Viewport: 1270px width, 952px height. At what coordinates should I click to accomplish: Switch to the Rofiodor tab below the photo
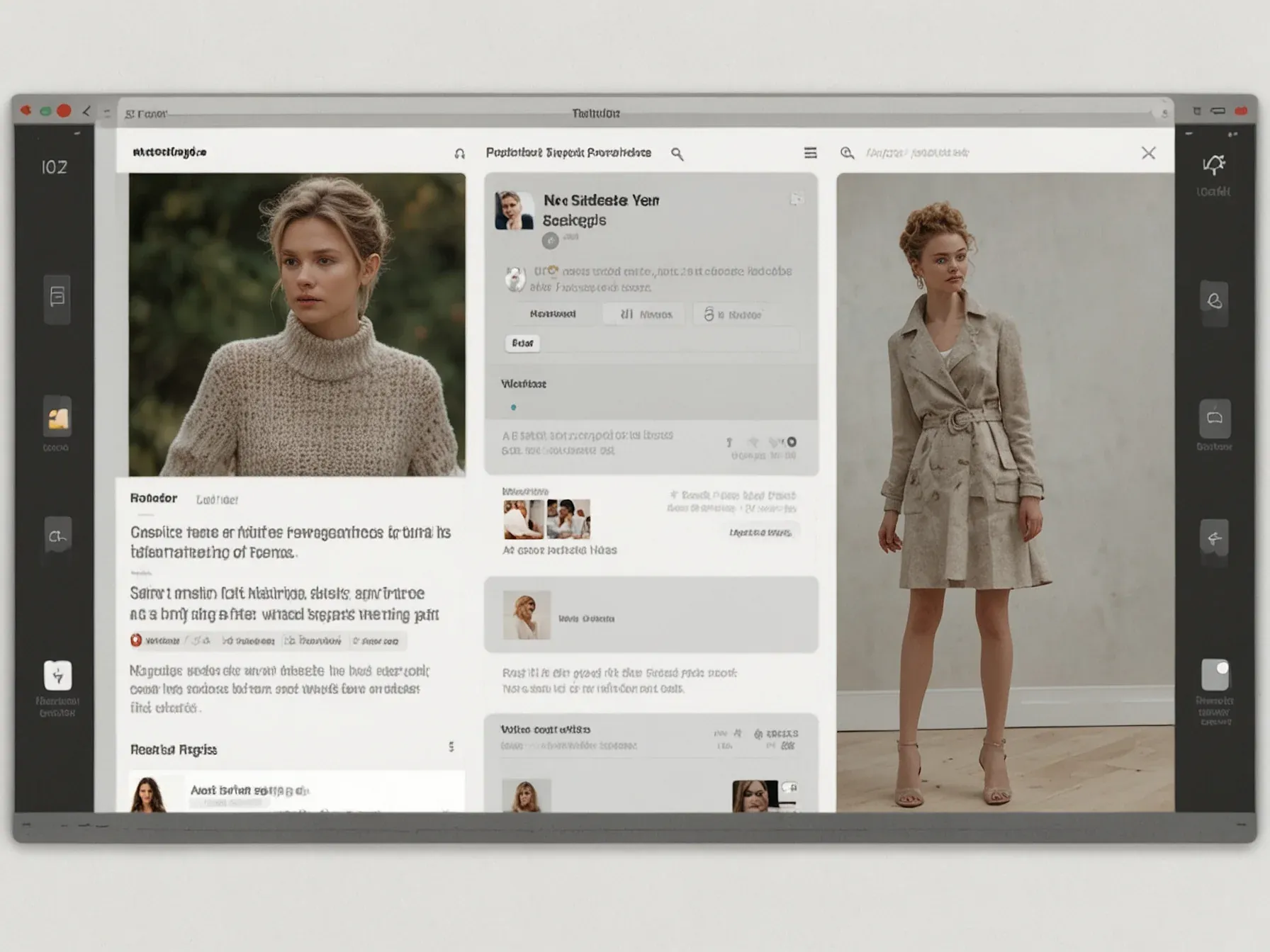click(x=154, y=499)
